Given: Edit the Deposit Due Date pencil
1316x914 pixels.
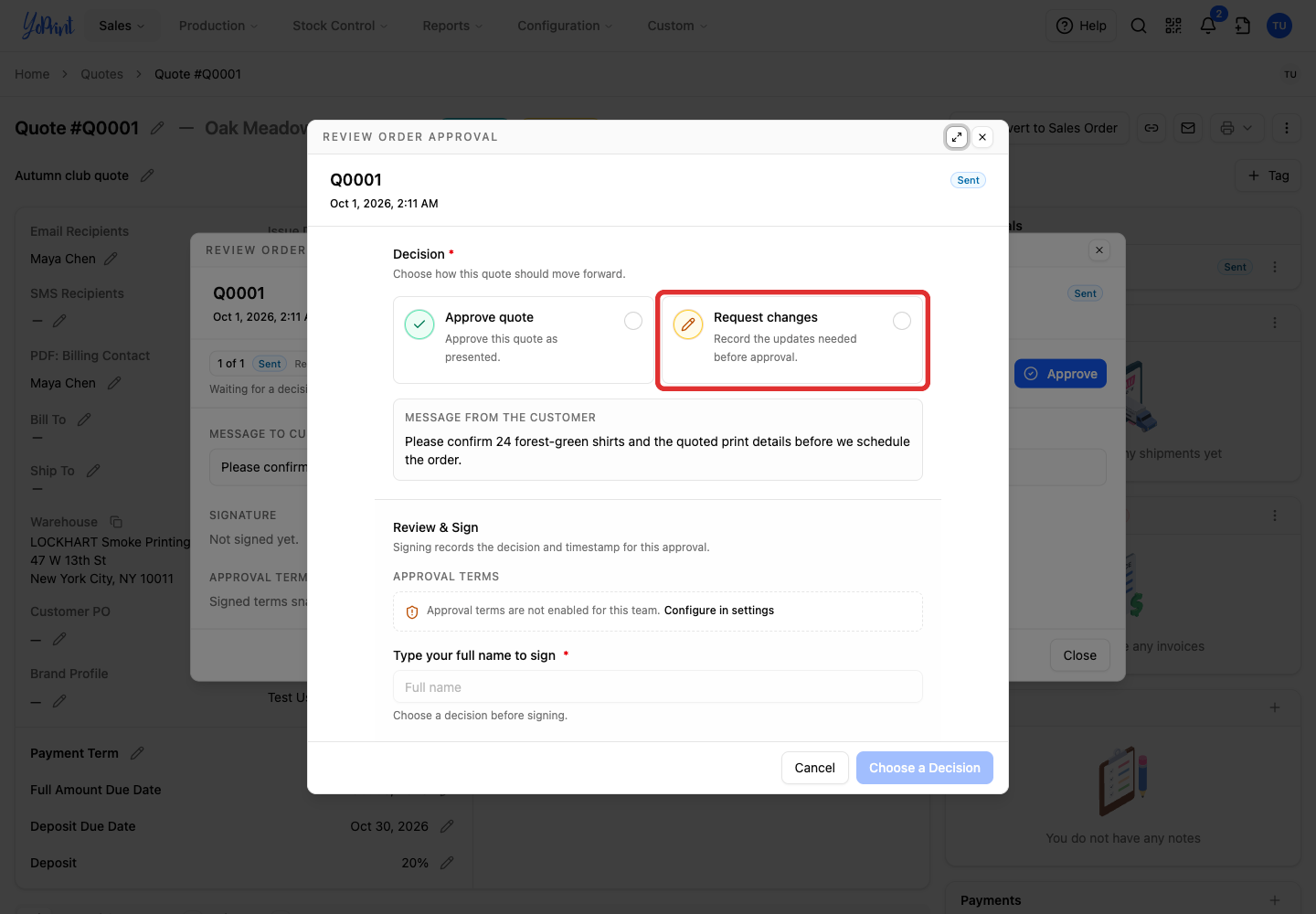Looking at the screenshot, I should [x=447, y=826].
